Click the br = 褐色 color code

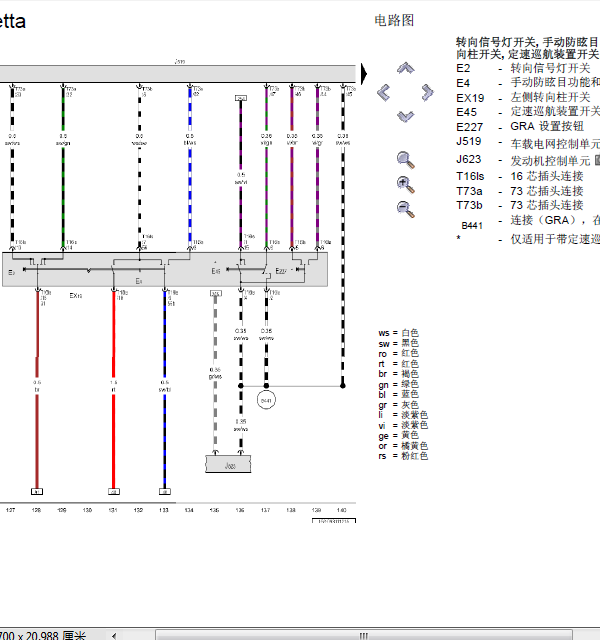[x=399, y=374]
